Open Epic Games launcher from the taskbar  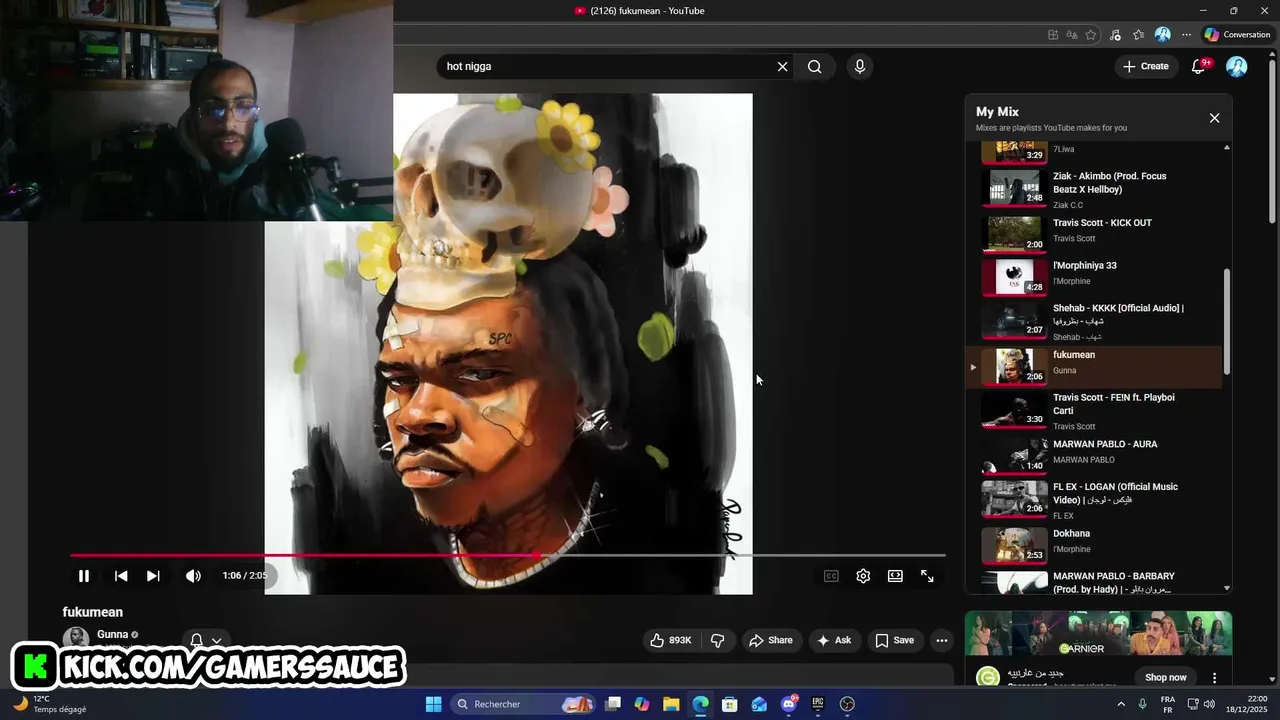click(x=818, y=704)
